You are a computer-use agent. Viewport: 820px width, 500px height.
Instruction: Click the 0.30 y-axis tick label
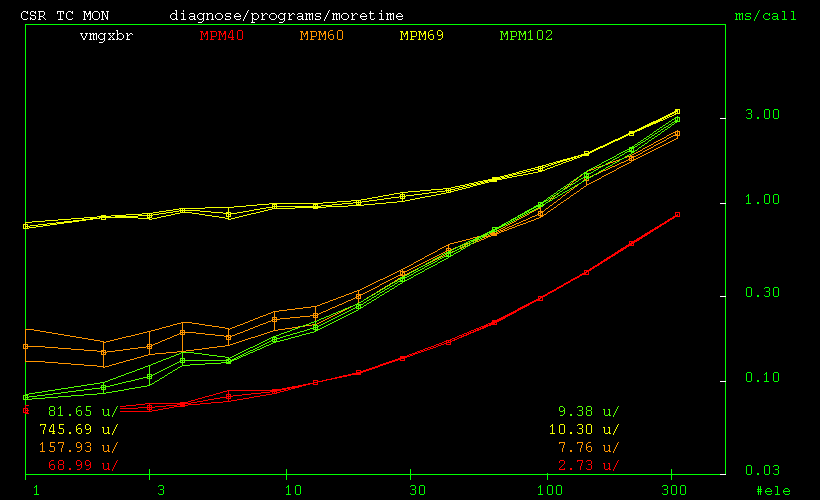(x=762, y=292)
